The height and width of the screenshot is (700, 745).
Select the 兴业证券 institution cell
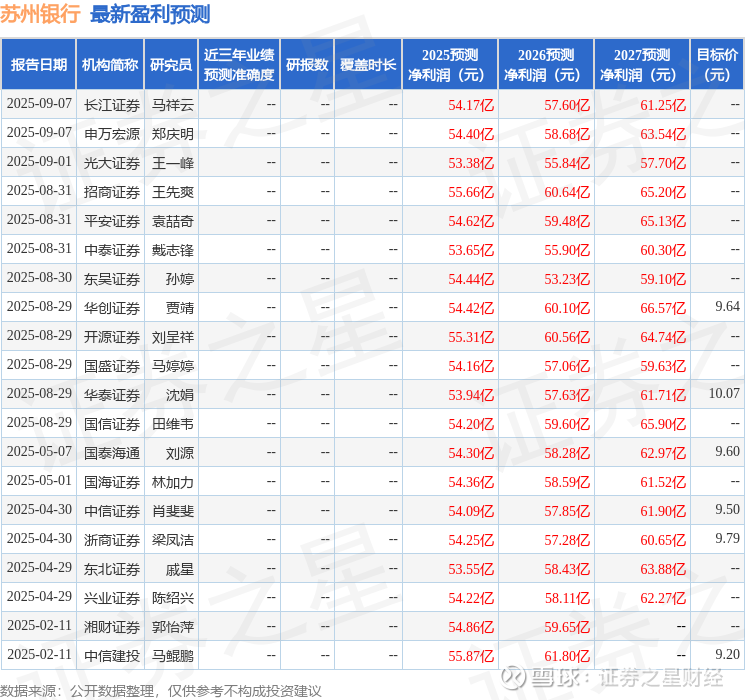(x=112, y=598)
